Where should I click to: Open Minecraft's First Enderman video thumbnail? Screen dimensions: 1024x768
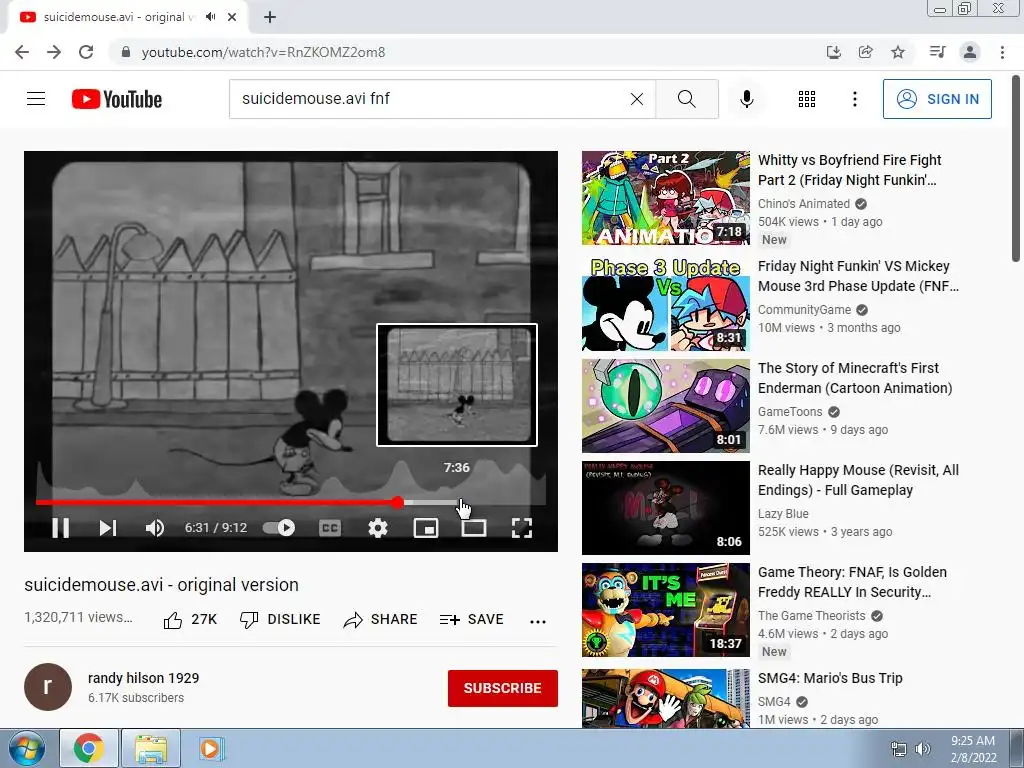pos(665,406)
